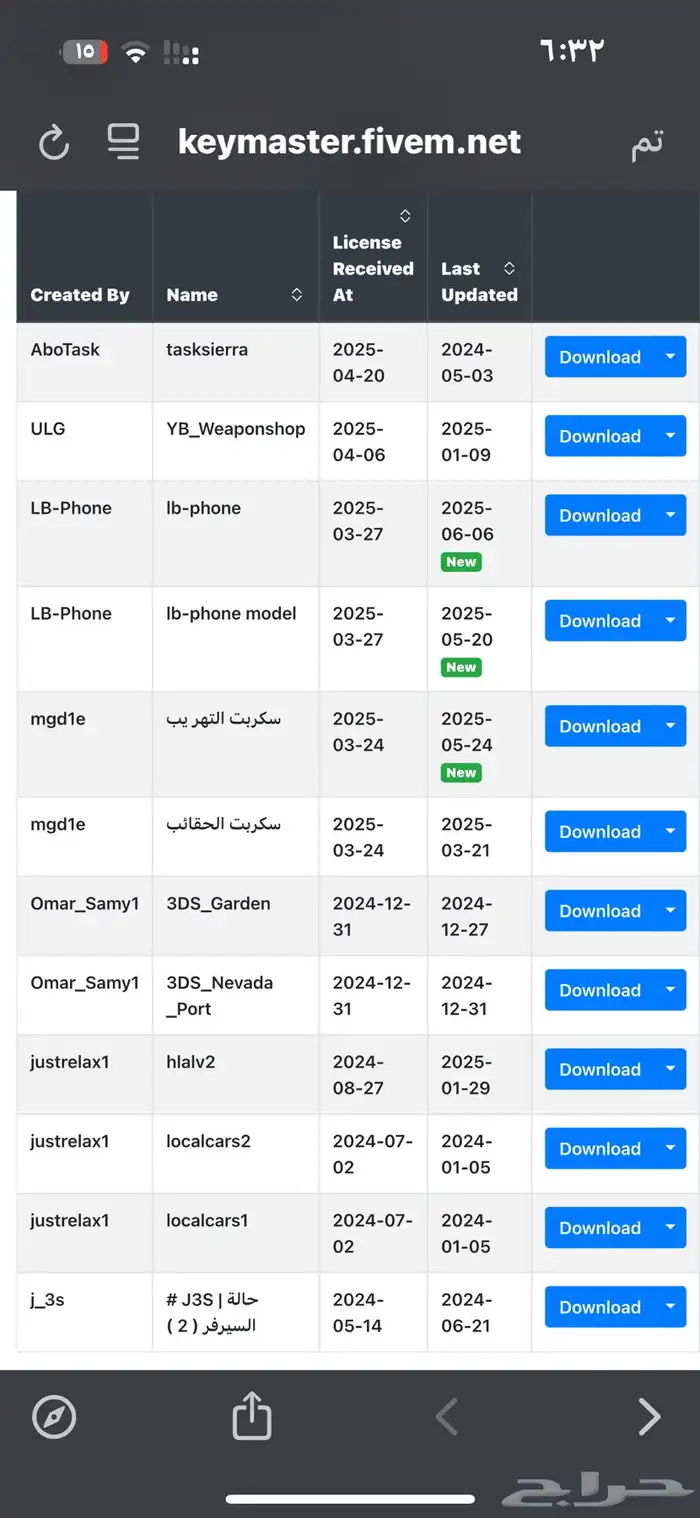
Task: Sort the table by Name column
Action: click(297, 295)
